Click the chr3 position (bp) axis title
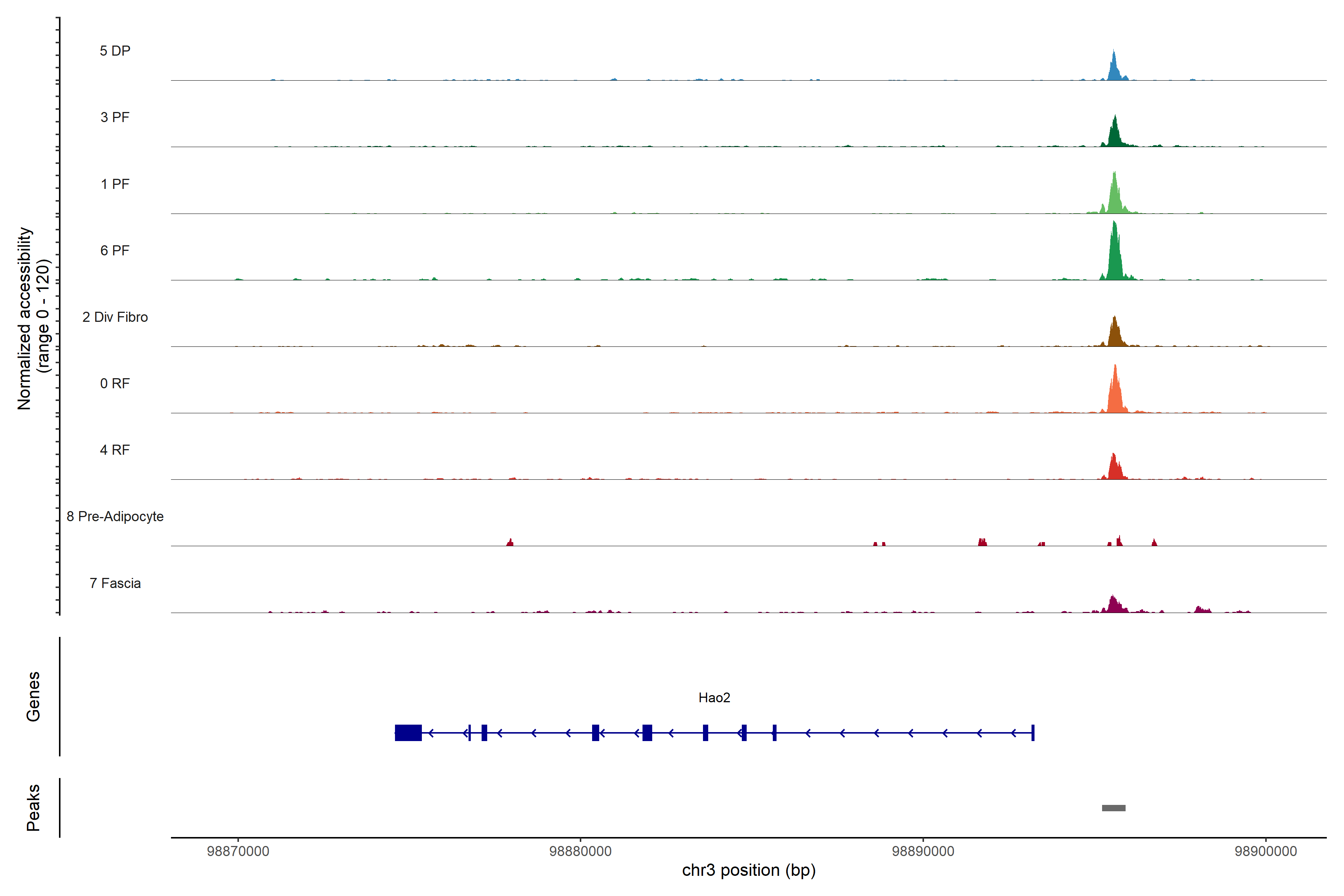 coord(749,870)
